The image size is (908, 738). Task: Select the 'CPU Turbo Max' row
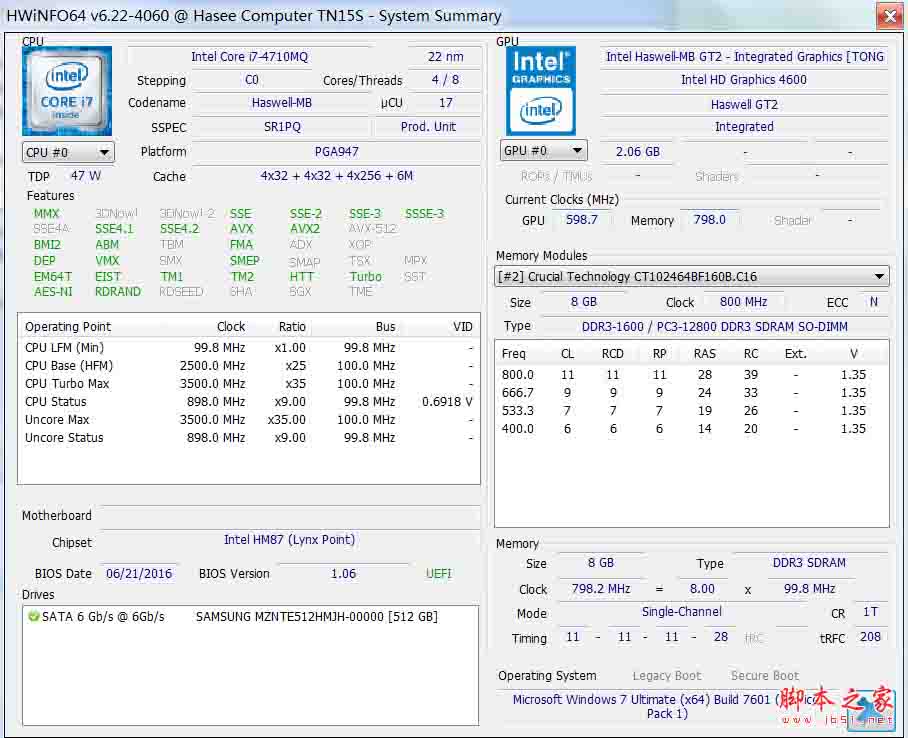[x=249, y=383]
